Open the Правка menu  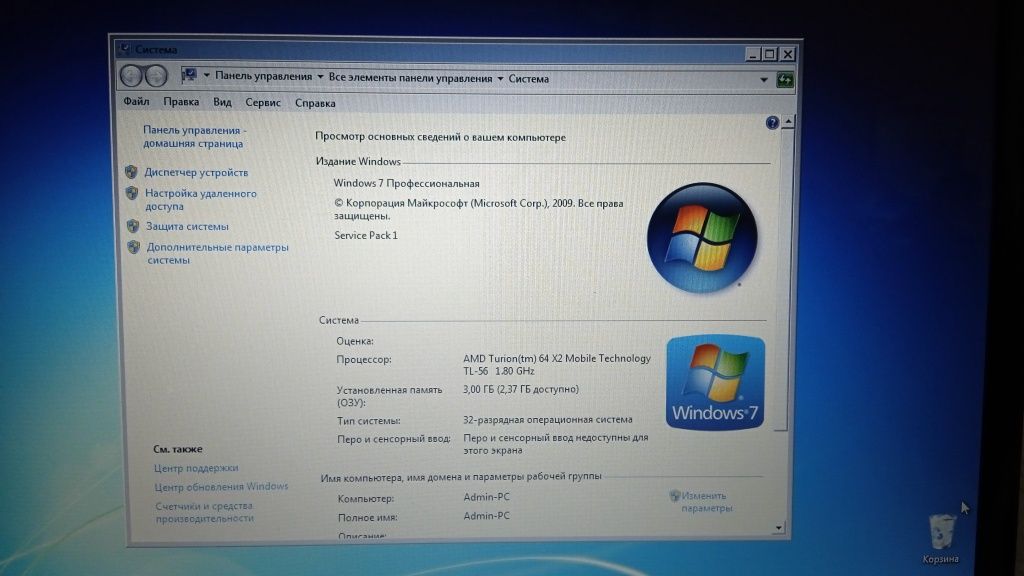[181, 102]
